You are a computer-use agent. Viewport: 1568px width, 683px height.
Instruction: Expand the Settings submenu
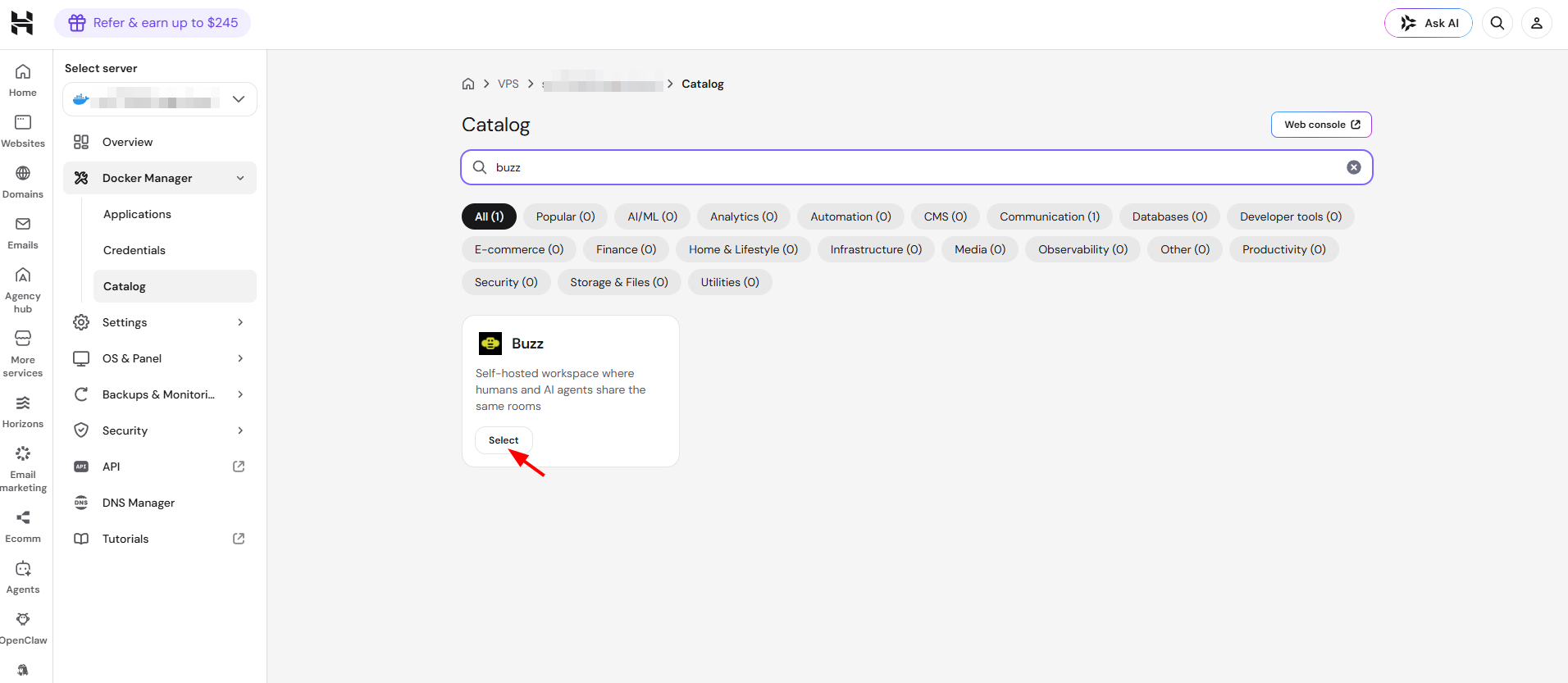point(240,322)
